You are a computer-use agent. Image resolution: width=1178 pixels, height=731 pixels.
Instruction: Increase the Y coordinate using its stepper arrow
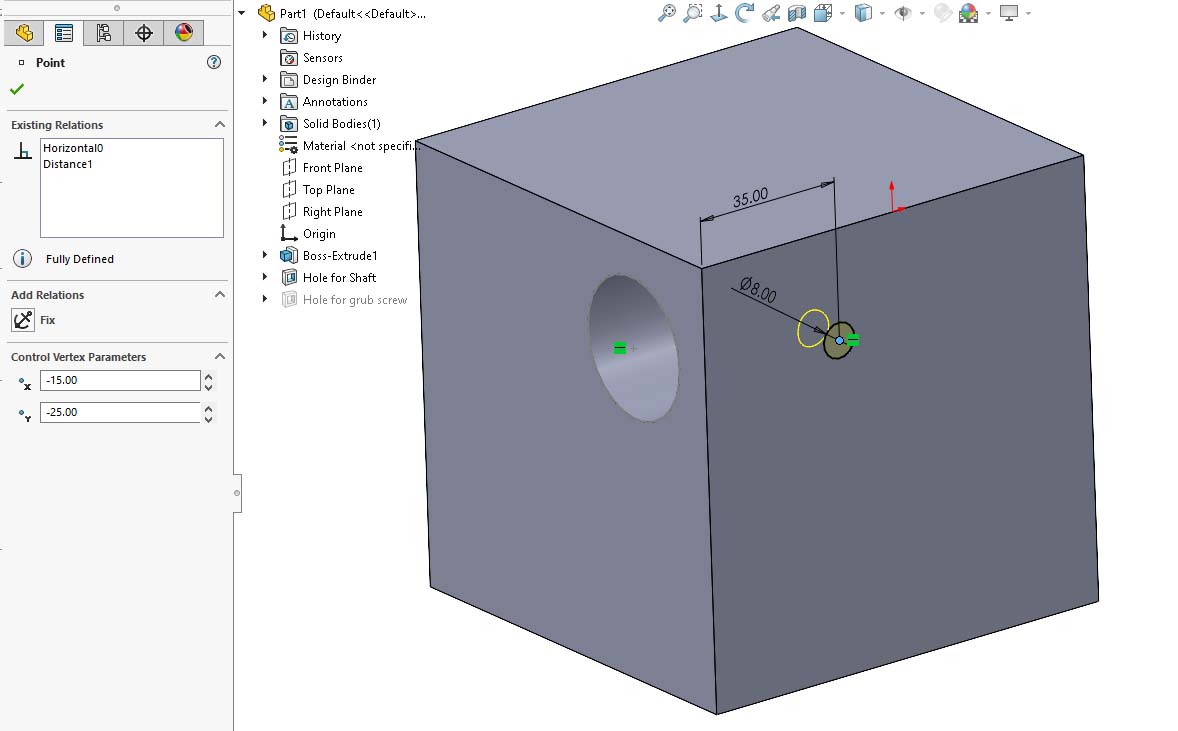tap(208, 407)
